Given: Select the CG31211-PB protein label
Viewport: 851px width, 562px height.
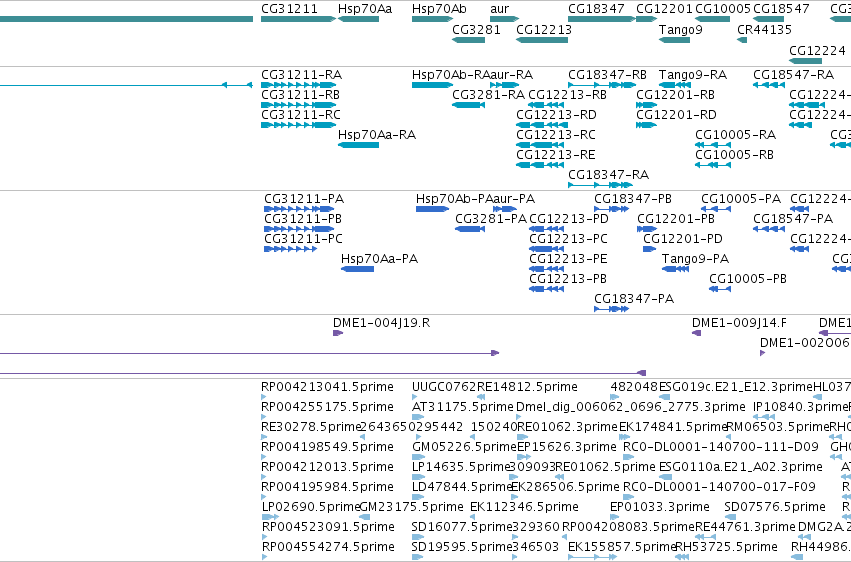Looking at the screenshot, I should point(303,219).
